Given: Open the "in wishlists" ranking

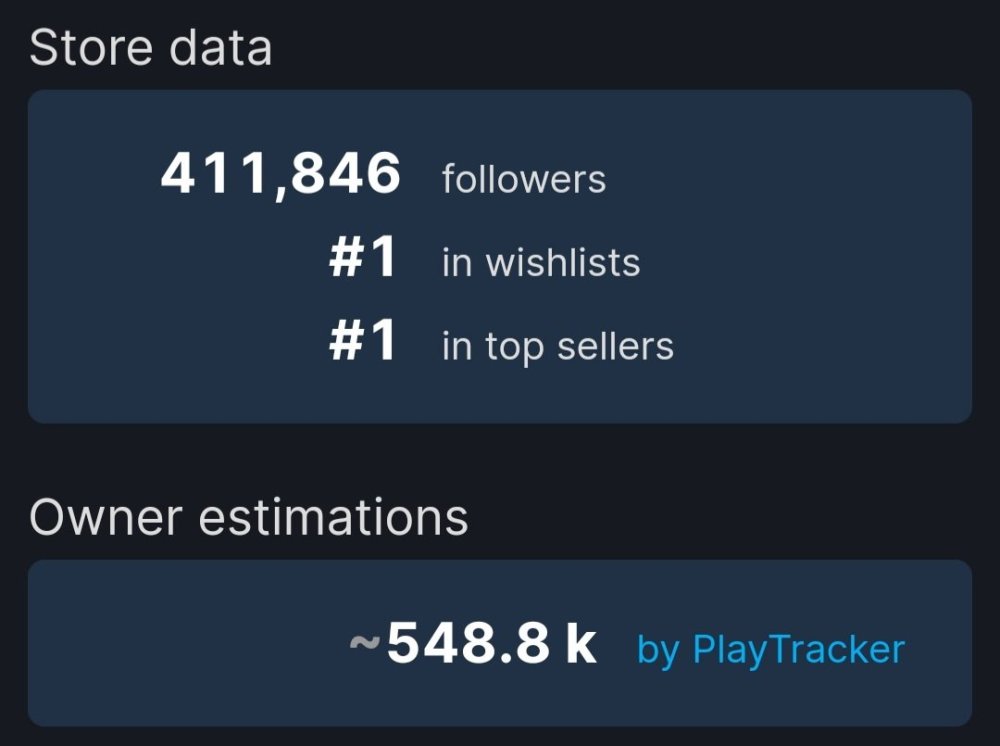Looking at the screenshot, I should (x=541, y=263).
